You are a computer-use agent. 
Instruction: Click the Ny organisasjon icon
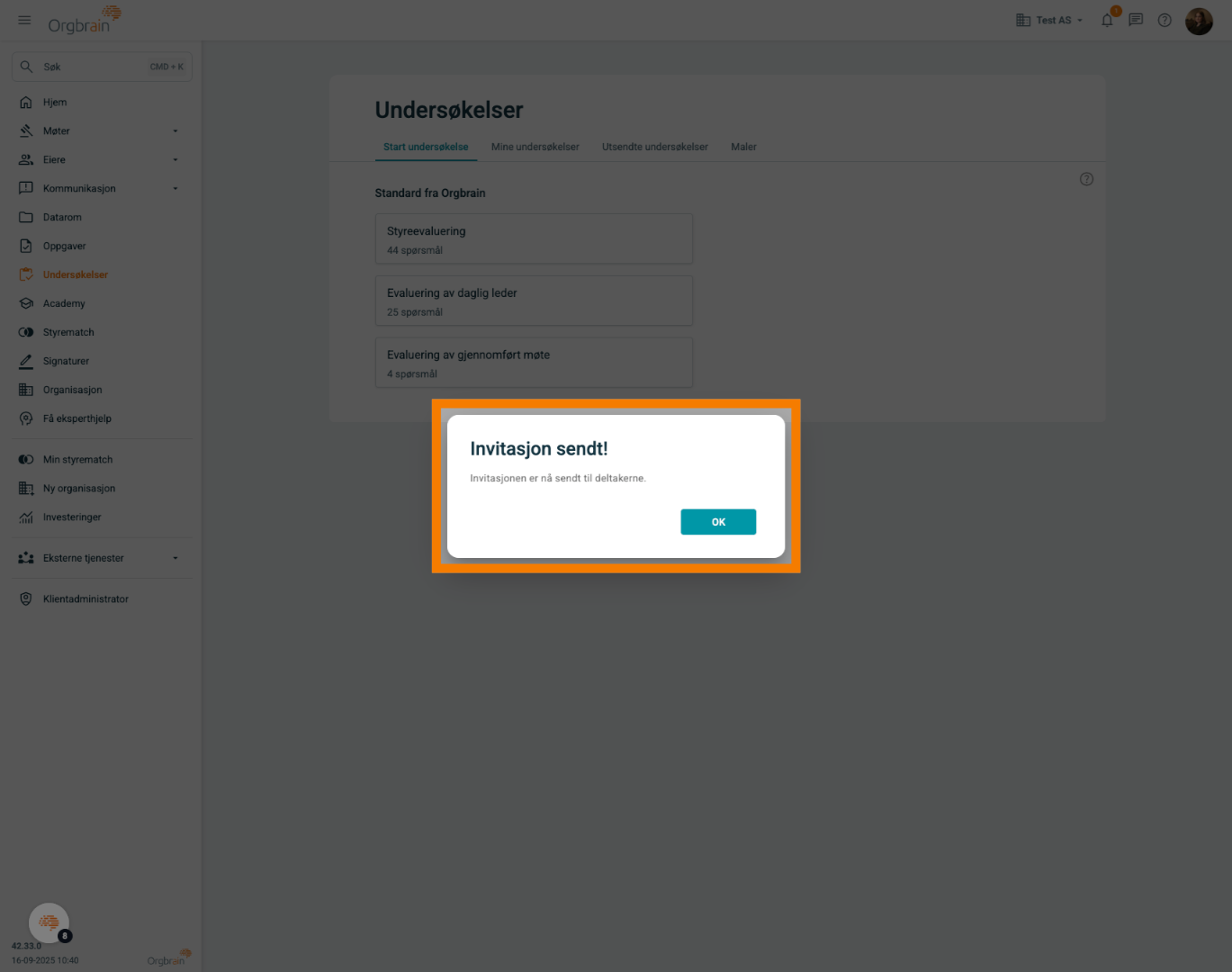(x=26, y=489)
